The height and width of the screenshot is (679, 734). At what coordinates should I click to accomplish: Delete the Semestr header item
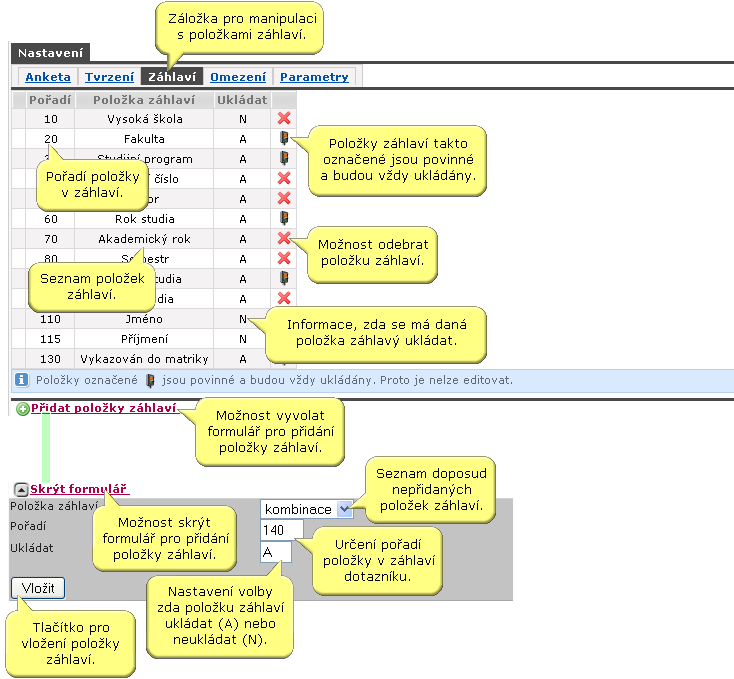point(284,258)
